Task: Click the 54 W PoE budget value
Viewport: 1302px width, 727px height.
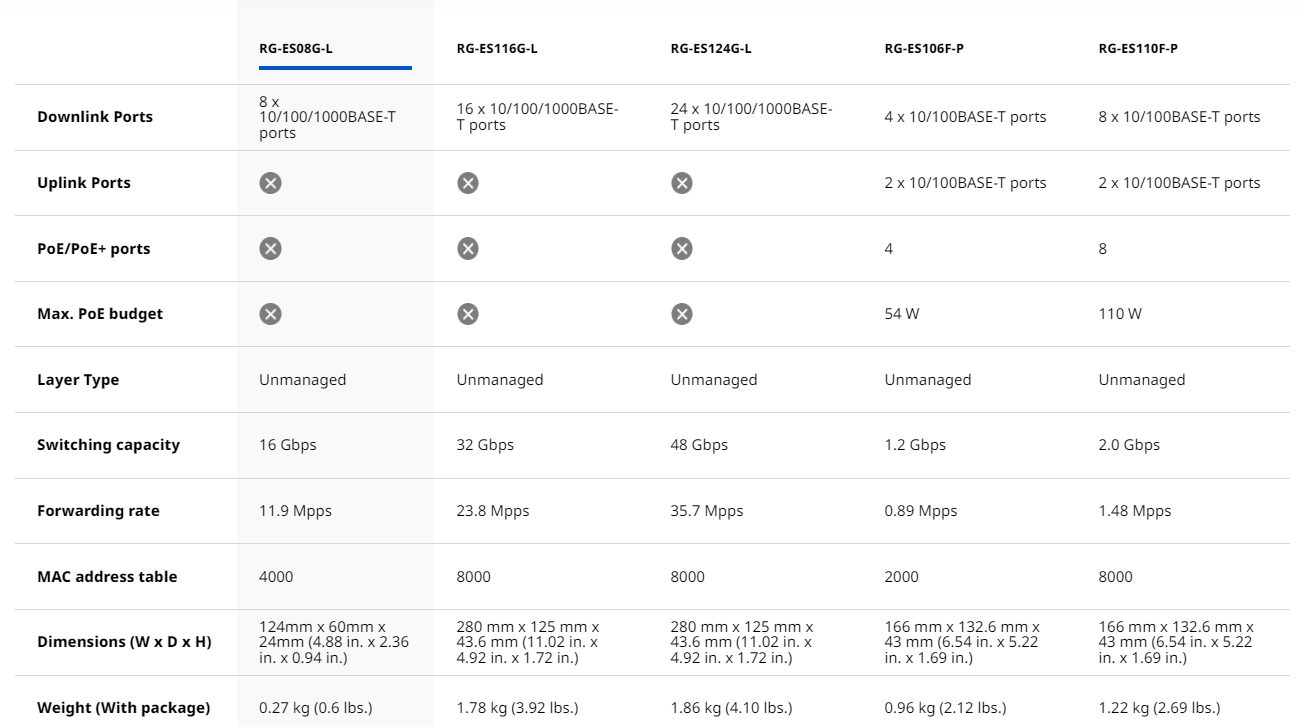Action: [x=901, y=314]
